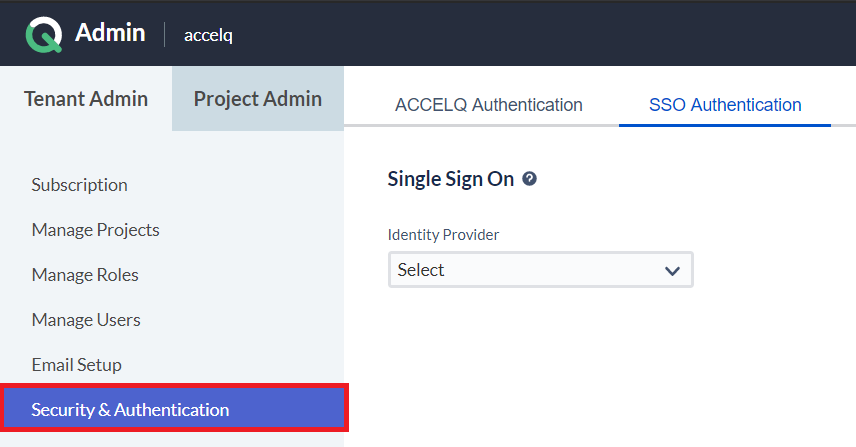Select Security & Authentication menu item
Viewport: 856px width, 447px height.
point(174,408)
